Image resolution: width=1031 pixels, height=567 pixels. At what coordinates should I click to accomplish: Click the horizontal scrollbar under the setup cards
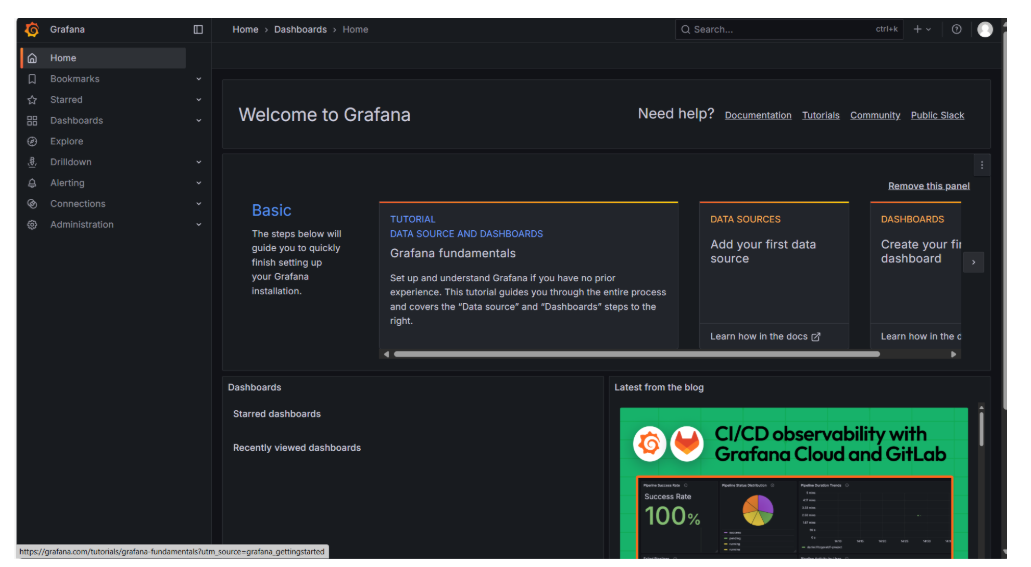pyautogui.click(x=636, y=355)
